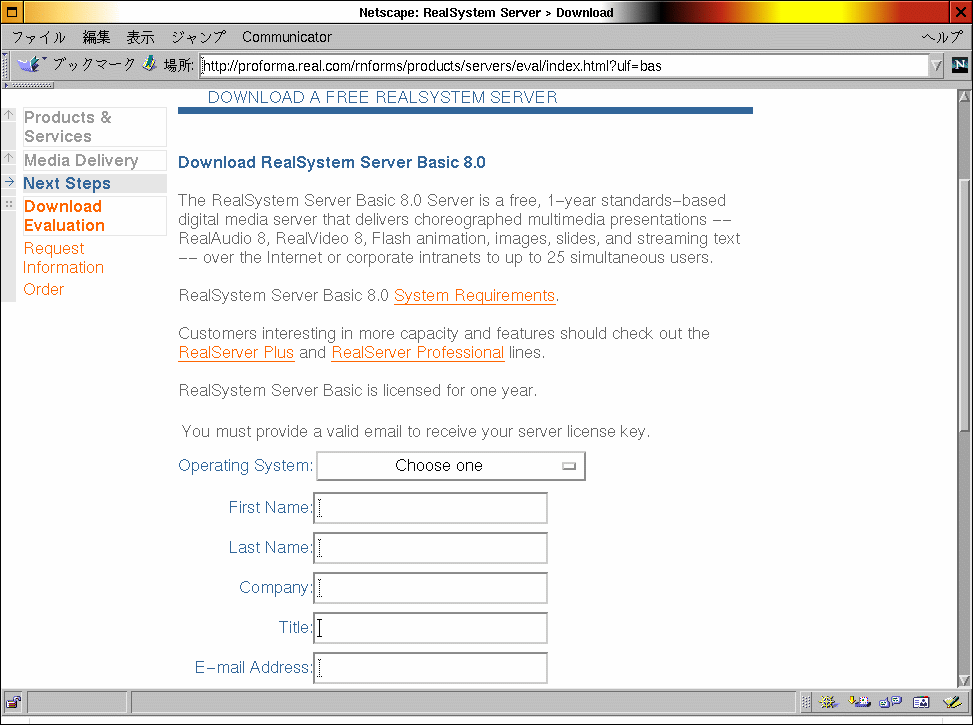
Task: Click the Netscape N logo icon
Action: (x=959, y=65)
